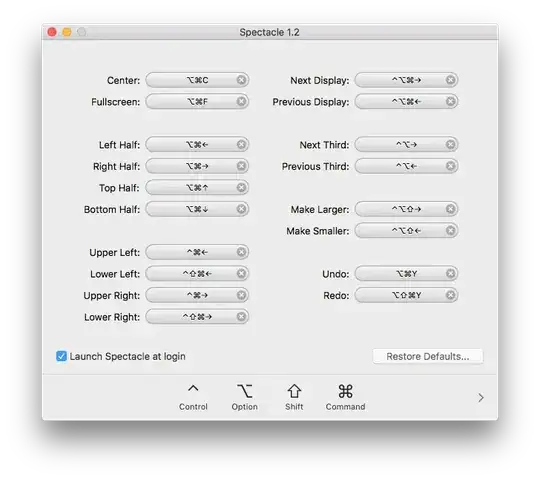
Task: Clear the Make Smaller shortcut
Action: 450,230
